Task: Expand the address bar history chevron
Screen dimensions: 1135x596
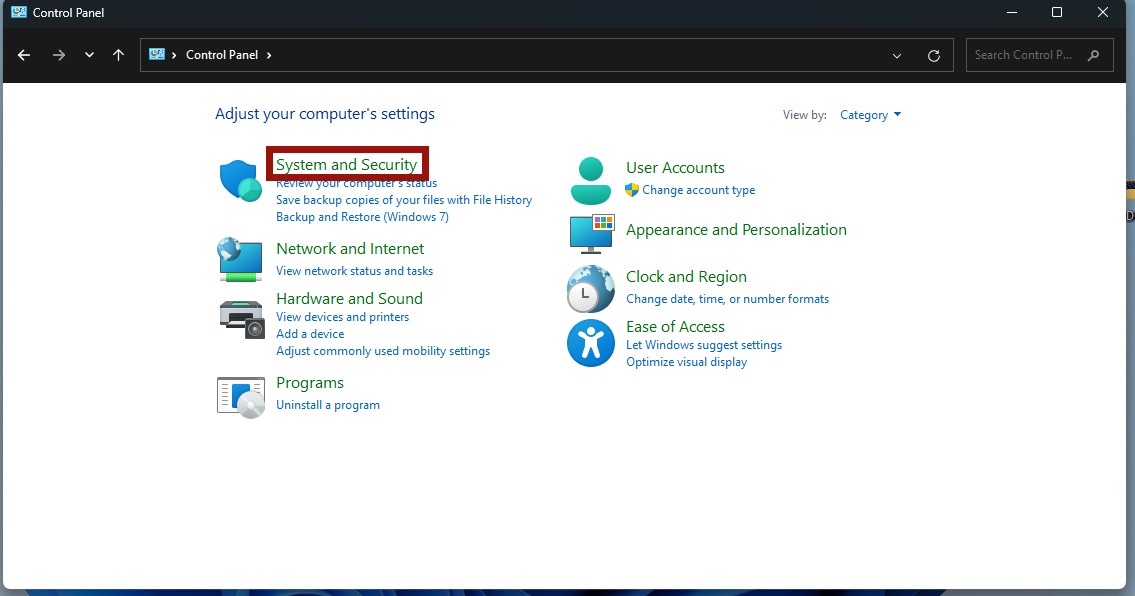Action: click(897, 55)
